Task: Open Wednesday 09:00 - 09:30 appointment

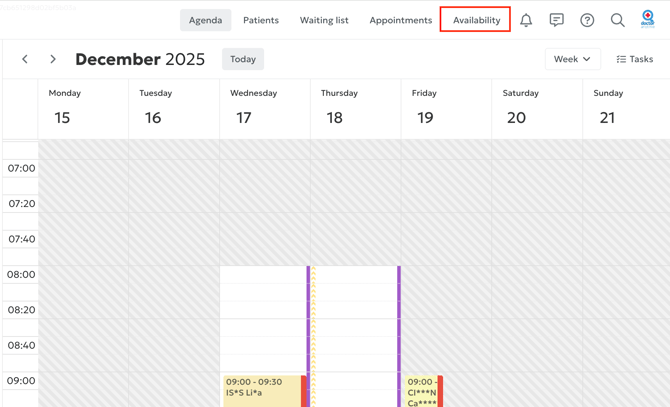Action: [x=262, y=390]
